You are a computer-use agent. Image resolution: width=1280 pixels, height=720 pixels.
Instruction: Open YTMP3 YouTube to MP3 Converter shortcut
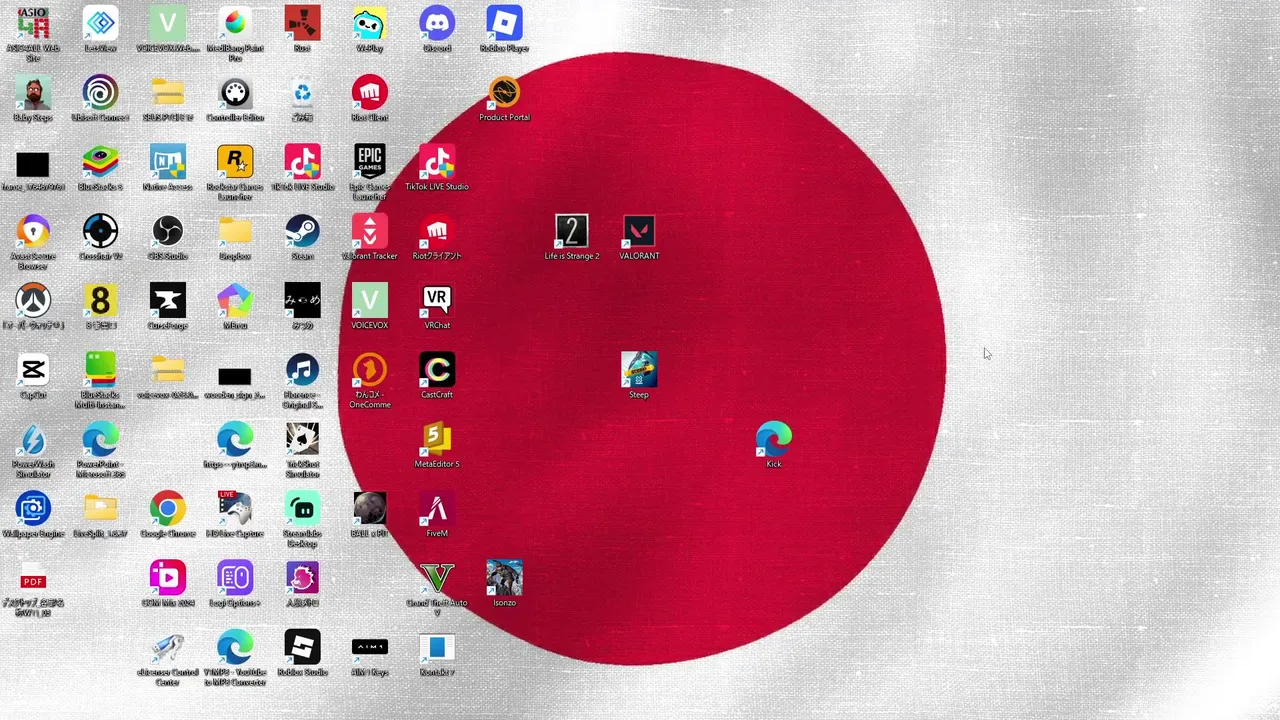[x=235, y=647]
